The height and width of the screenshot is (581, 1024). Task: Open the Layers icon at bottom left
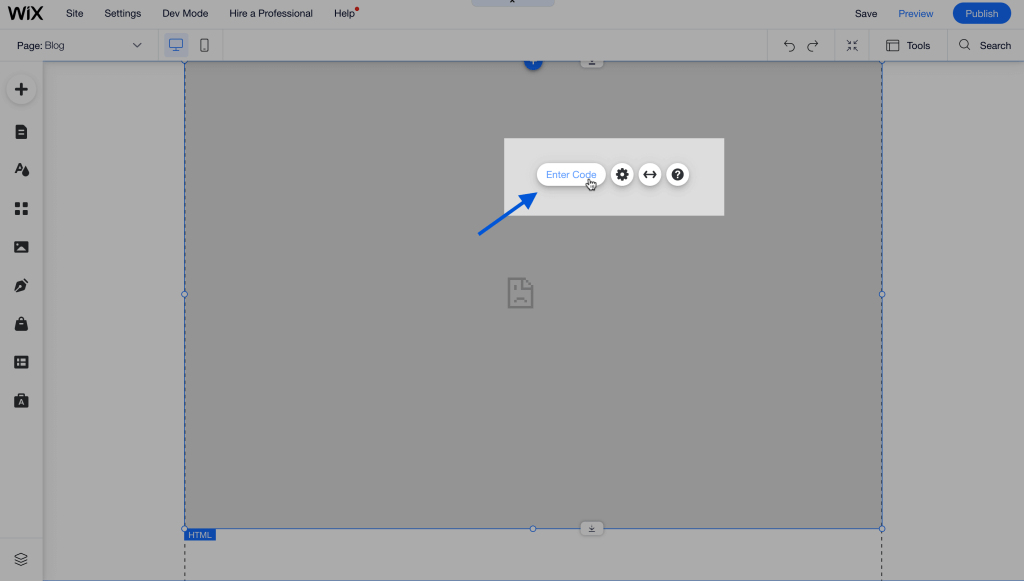[21, 559]
